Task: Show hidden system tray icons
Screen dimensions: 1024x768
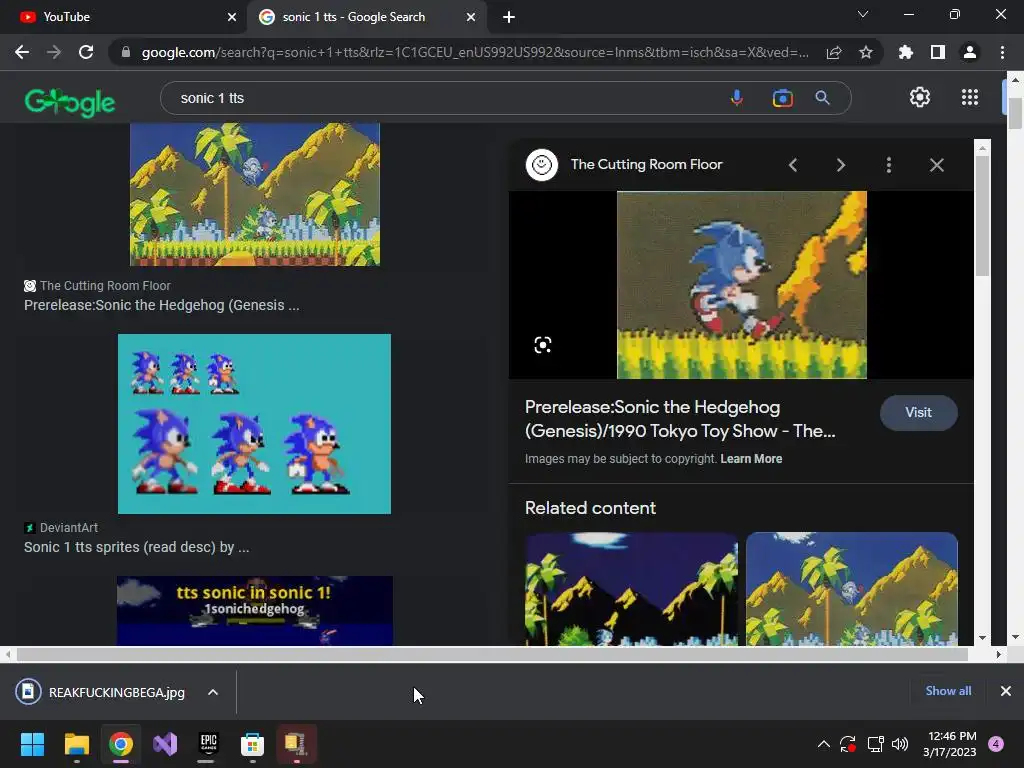Action: [824, 744]
